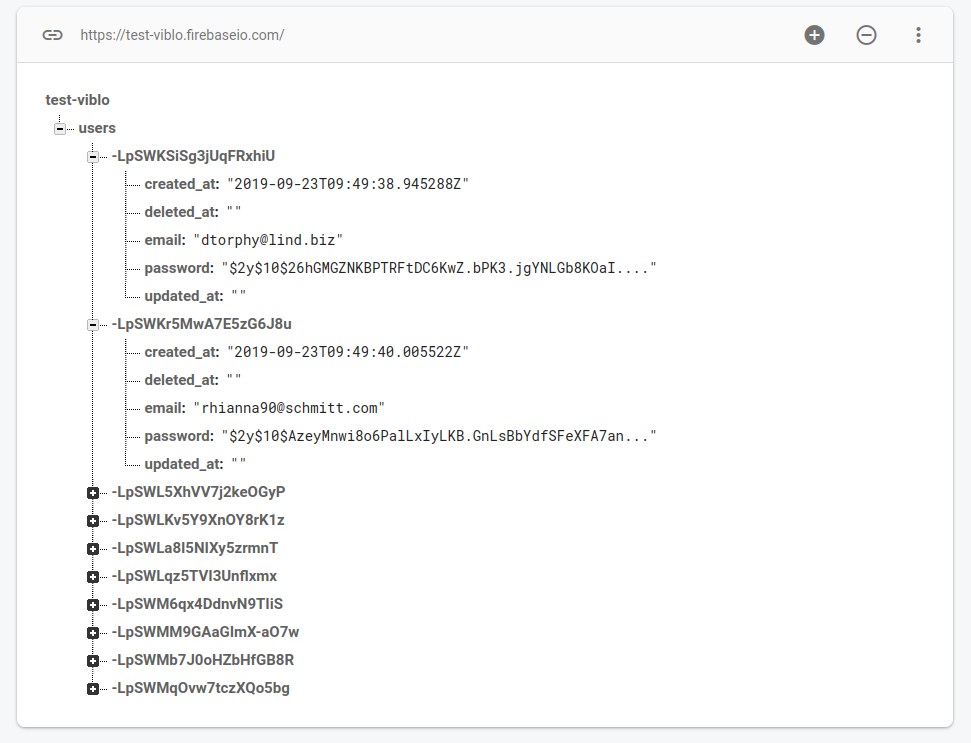
Task: Select the -LpSWLqz5TVI3Unflxmx key label
Action: point(194,576)
